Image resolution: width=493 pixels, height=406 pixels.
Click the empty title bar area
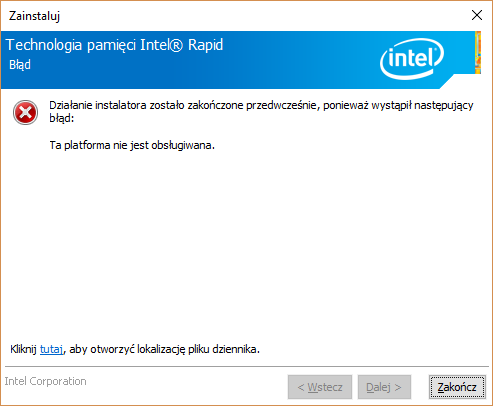[263, 16]
